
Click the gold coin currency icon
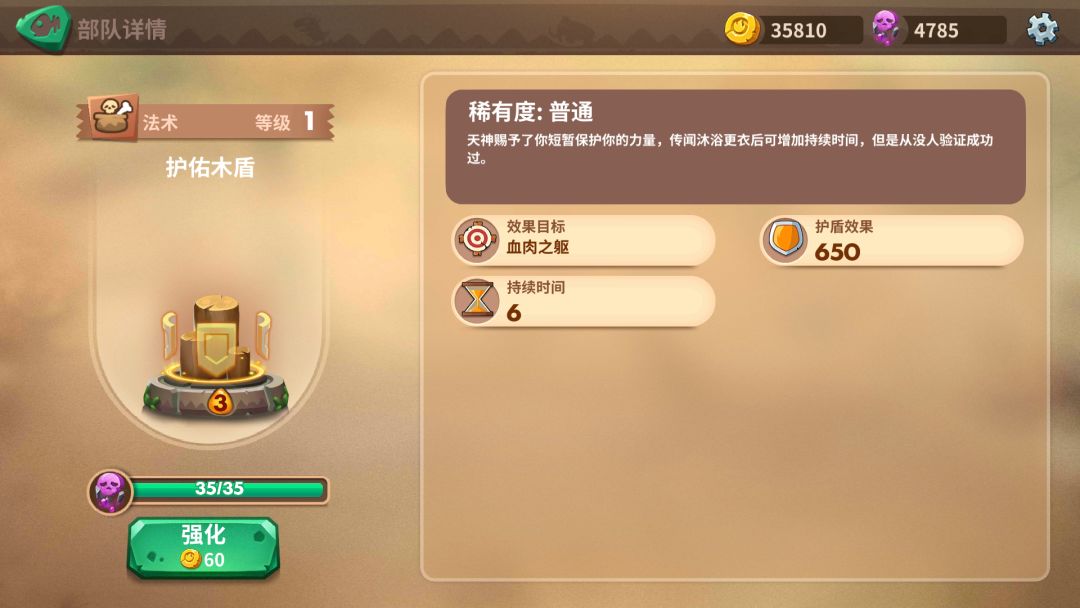[742, 29]
